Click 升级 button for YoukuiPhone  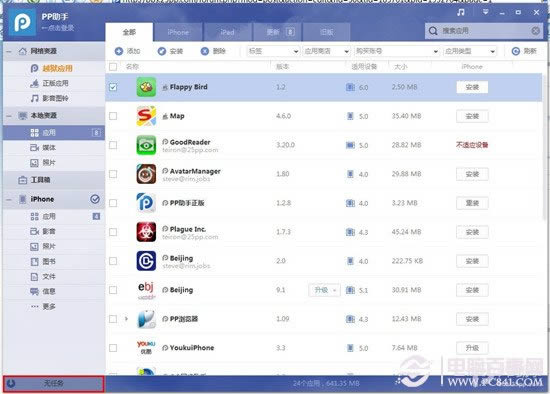point(472,348)
